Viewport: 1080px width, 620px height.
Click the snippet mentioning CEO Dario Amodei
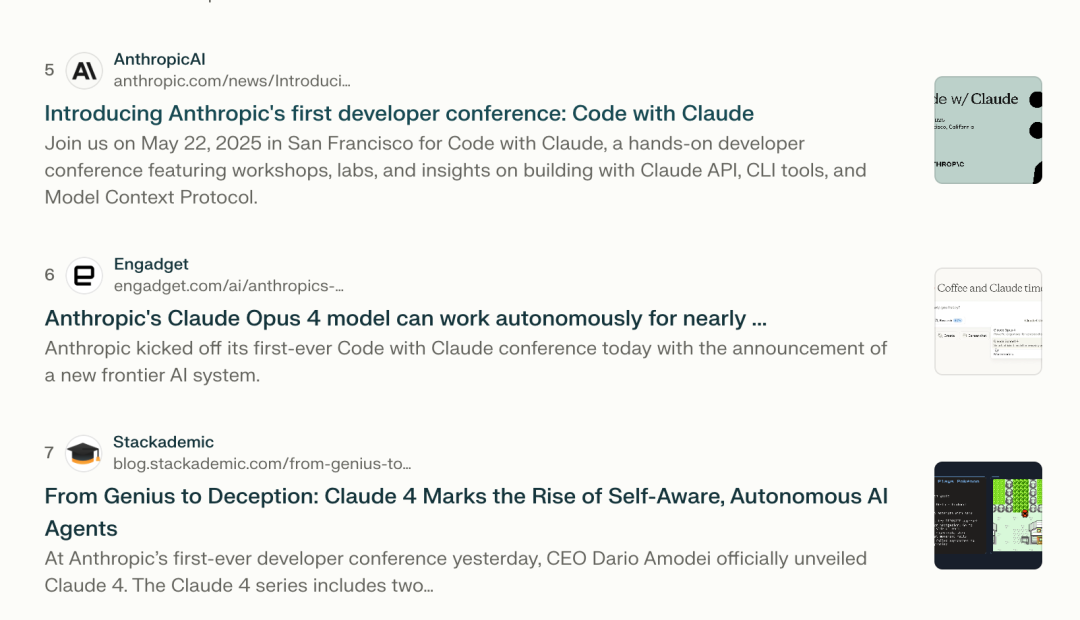tap(455, 572)
